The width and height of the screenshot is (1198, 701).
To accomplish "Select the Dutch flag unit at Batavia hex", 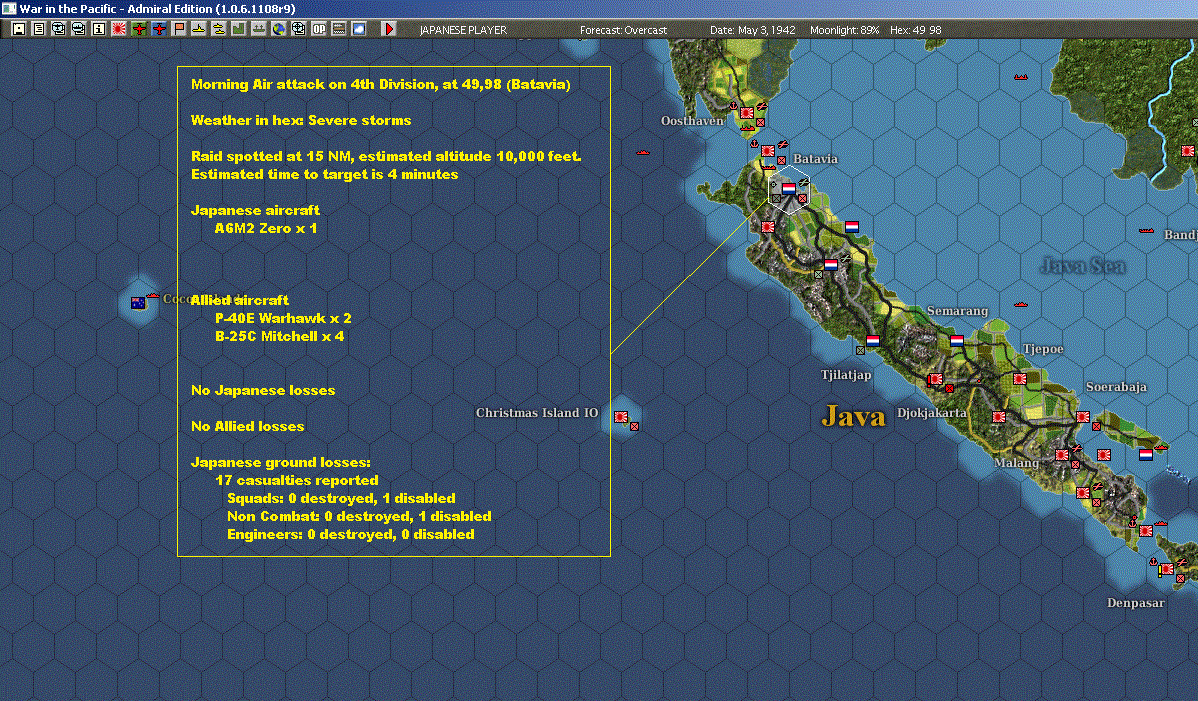I will [x=788, y=188].
